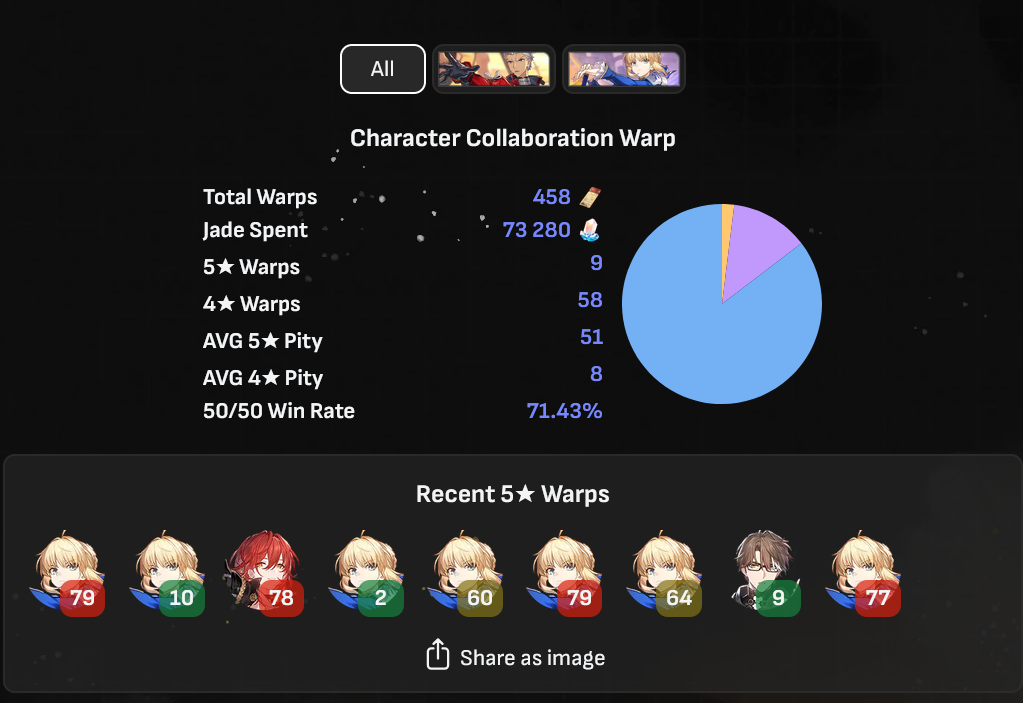The height and width of the screenshot is (703, 1023).
Task: Select the Saber avatar with pity 2
Action: pos(366,572)
